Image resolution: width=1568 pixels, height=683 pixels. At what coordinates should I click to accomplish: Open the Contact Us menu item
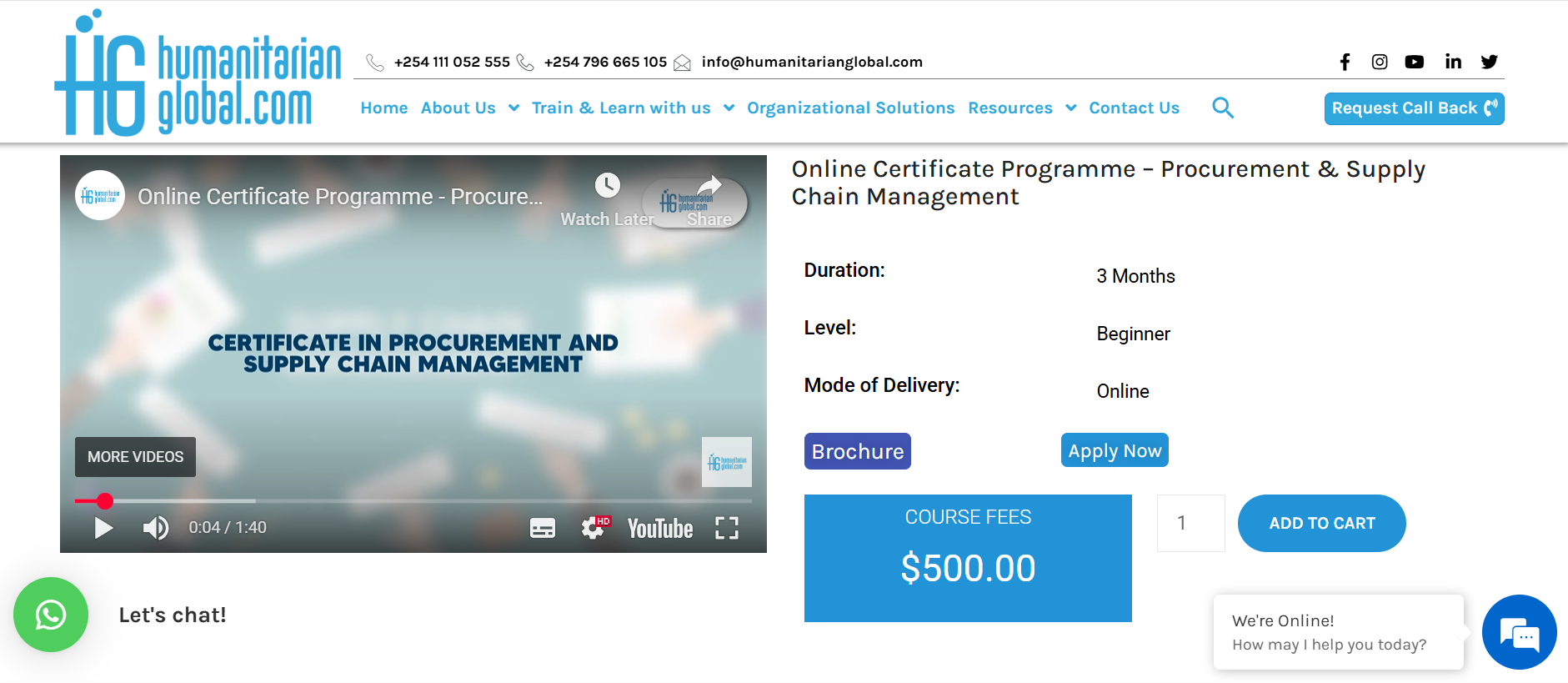click(1134, 108)
